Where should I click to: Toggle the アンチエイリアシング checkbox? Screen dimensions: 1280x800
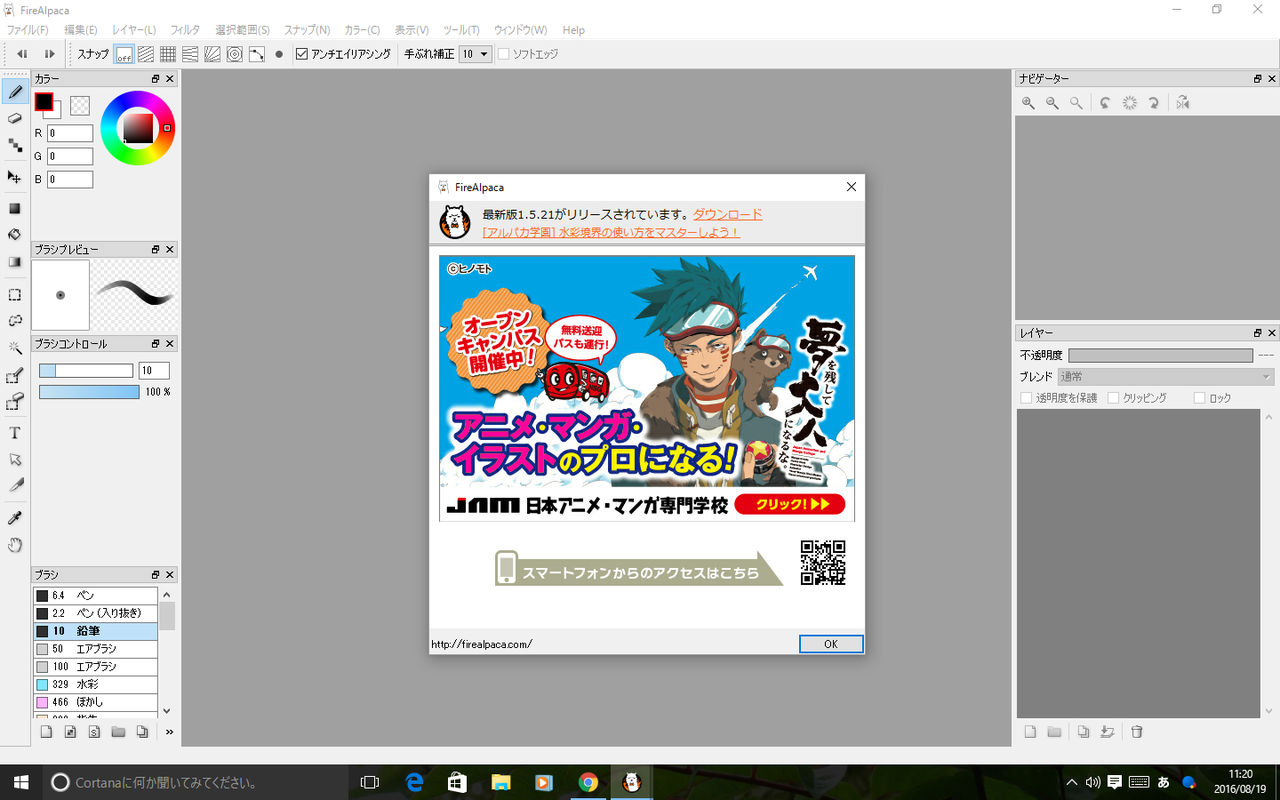(x=303, y=54)
